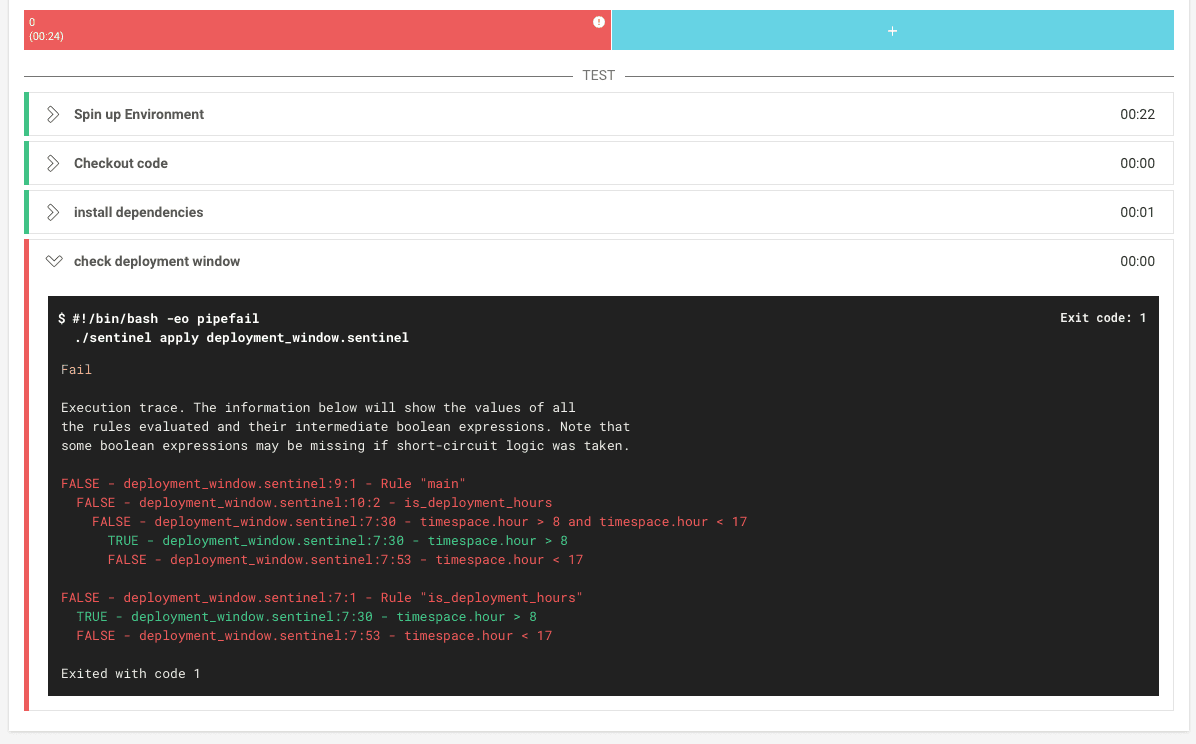Image resolution: width=1196 pixels, height=744 pixels.
Task: Click the 00:22 duration of Spin up Environment
Action: click(1137, 114)
